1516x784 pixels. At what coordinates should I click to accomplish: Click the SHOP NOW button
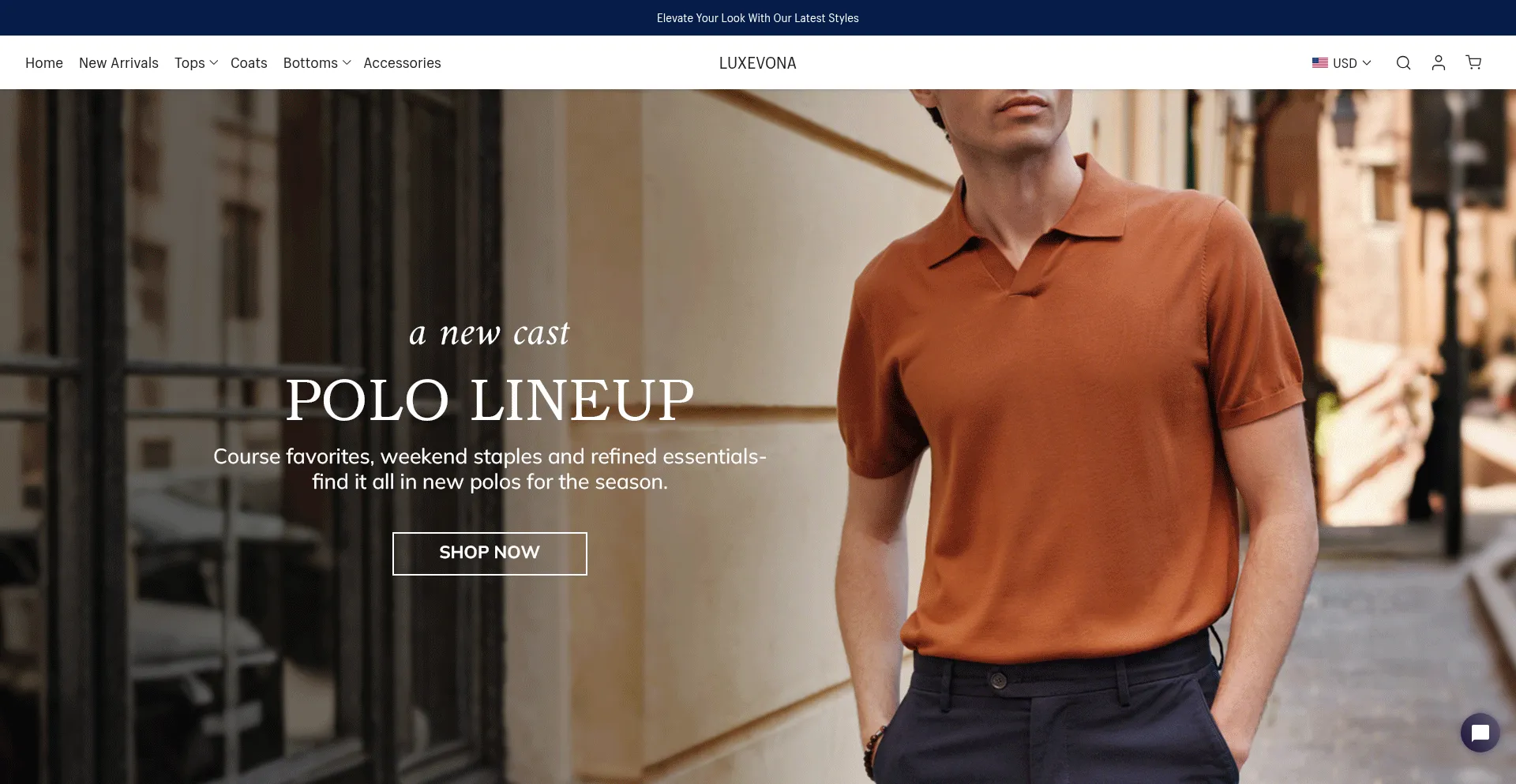(x=490, y=553)
